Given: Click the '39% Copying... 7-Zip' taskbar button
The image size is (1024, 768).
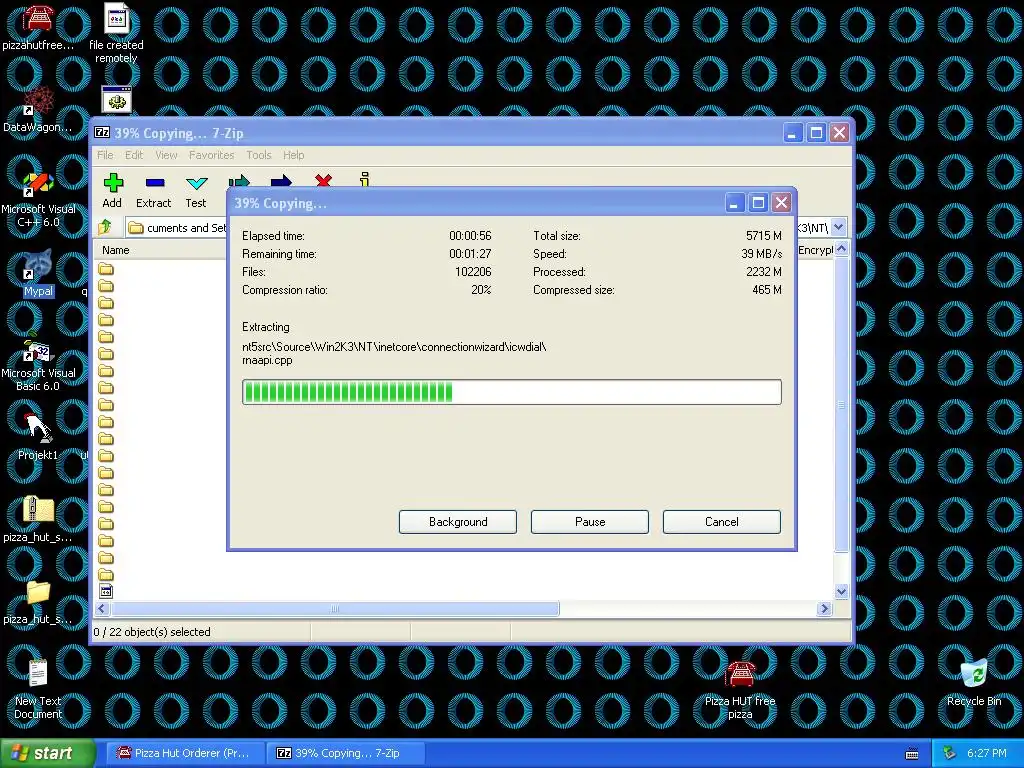Looking at the screenshot, I should tap(346, 753).
